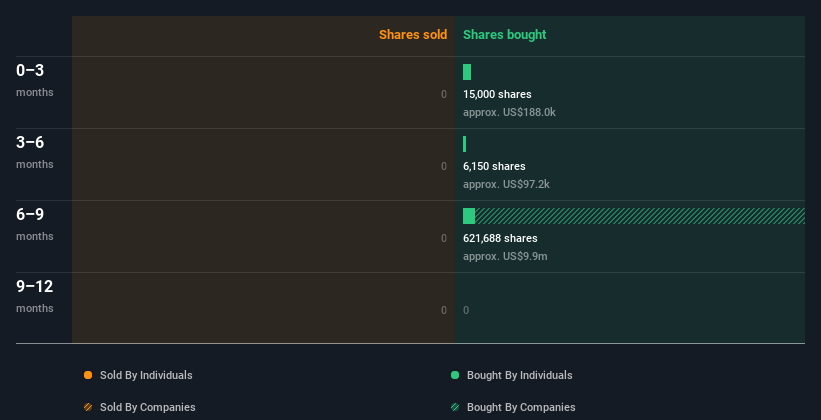The width and height of the screenshot is (821, 420).
Task: Click the approx. US$188.0k value
Action: point(509,112)
